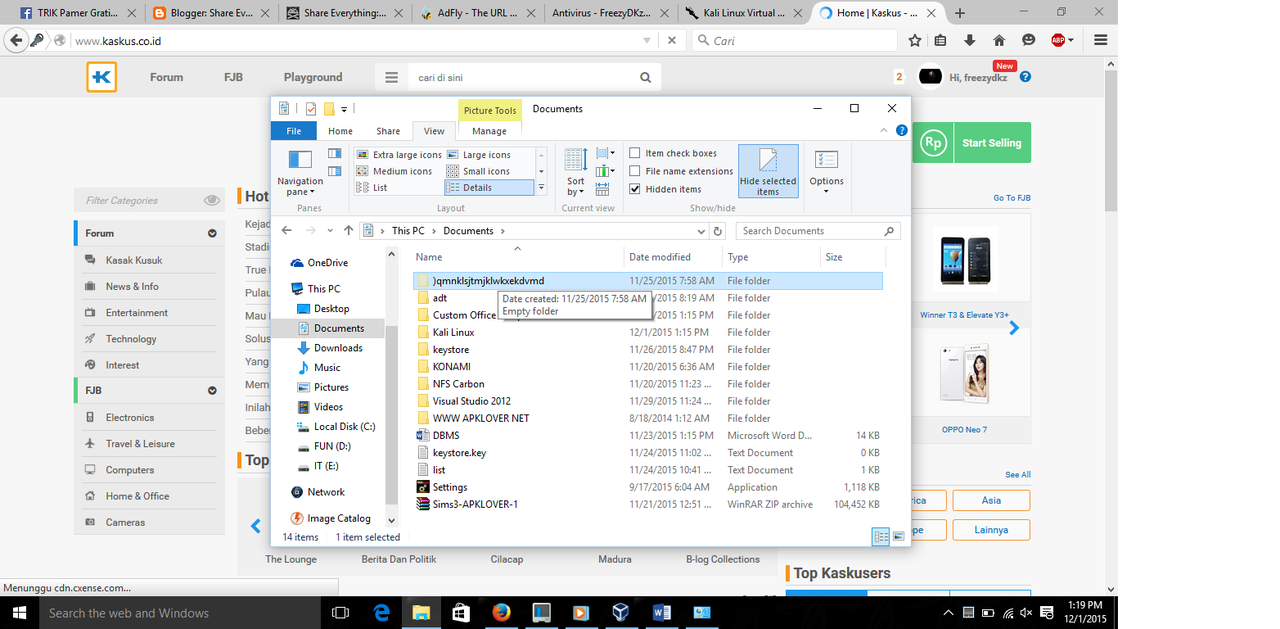Screen dimensions: 1280x629
Task: Select Medium icons layout
Action: click(395, 171)
